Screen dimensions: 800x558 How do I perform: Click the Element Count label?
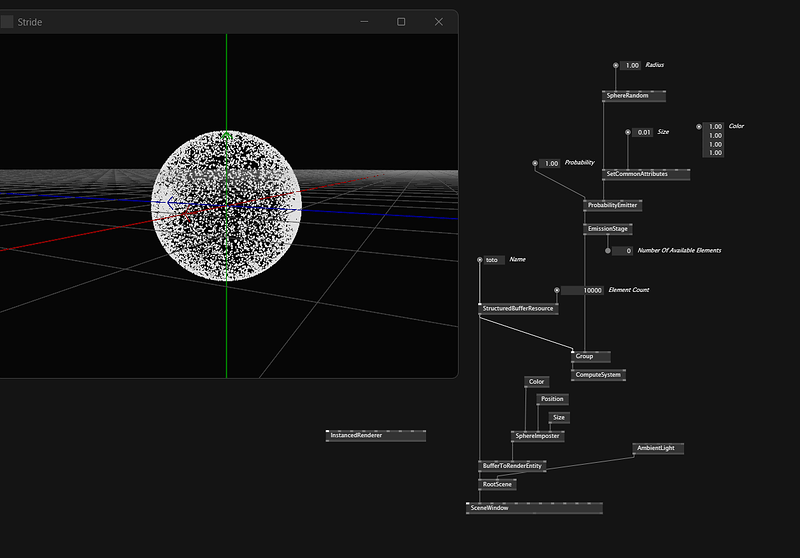629,290
